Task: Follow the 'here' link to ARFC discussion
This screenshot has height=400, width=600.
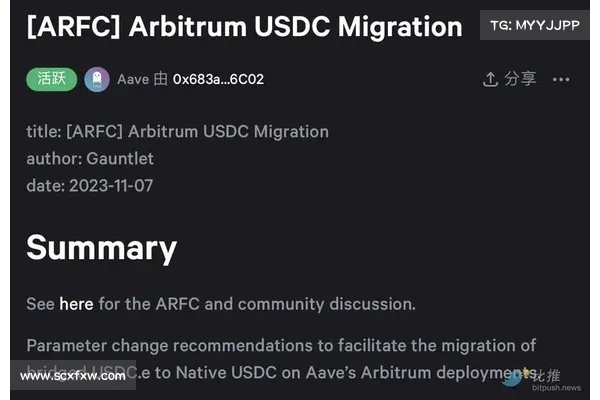Action: (x=76, y=304)
